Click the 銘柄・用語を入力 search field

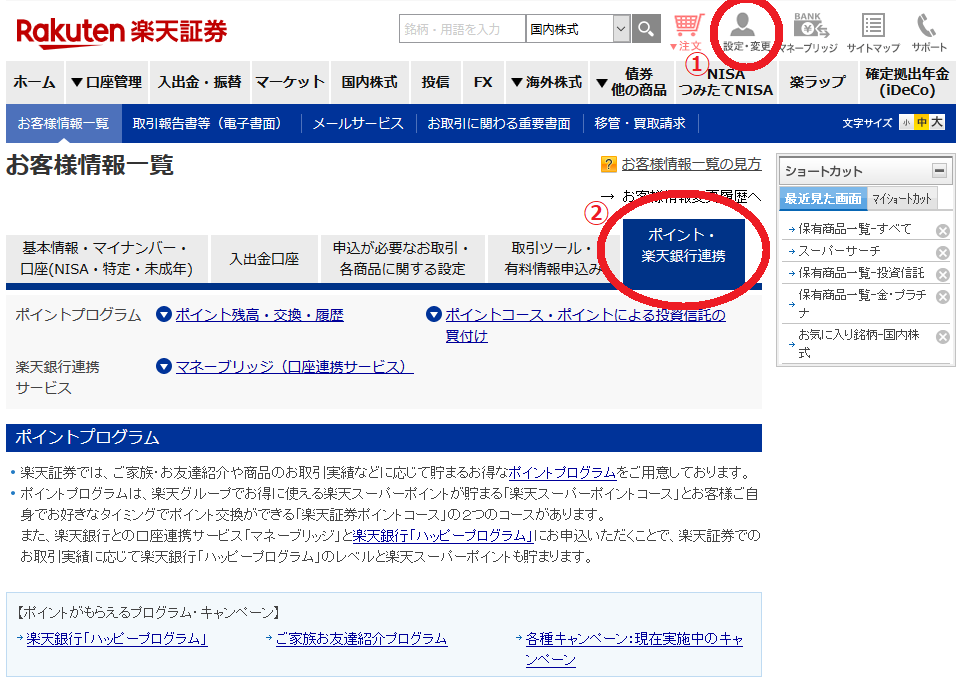click(x=462, y=29)
